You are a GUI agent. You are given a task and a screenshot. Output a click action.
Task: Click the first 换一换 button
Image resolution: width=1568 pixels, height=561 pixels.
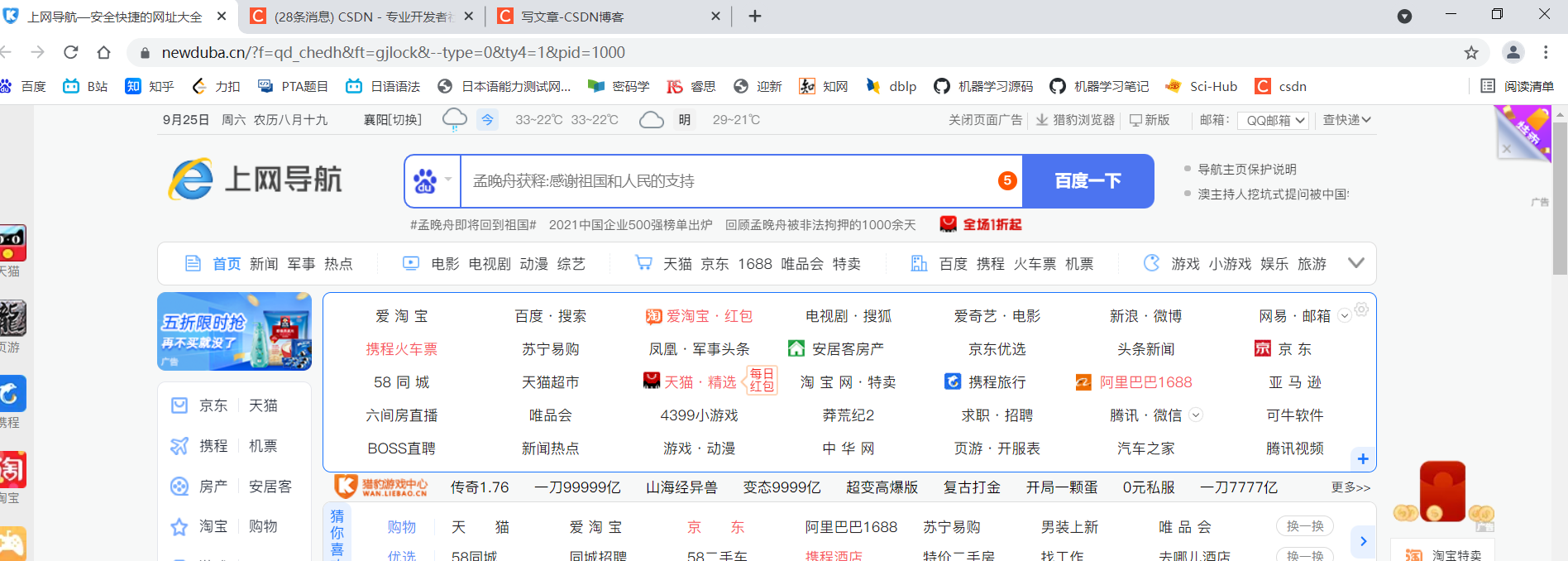(1305, 525)
